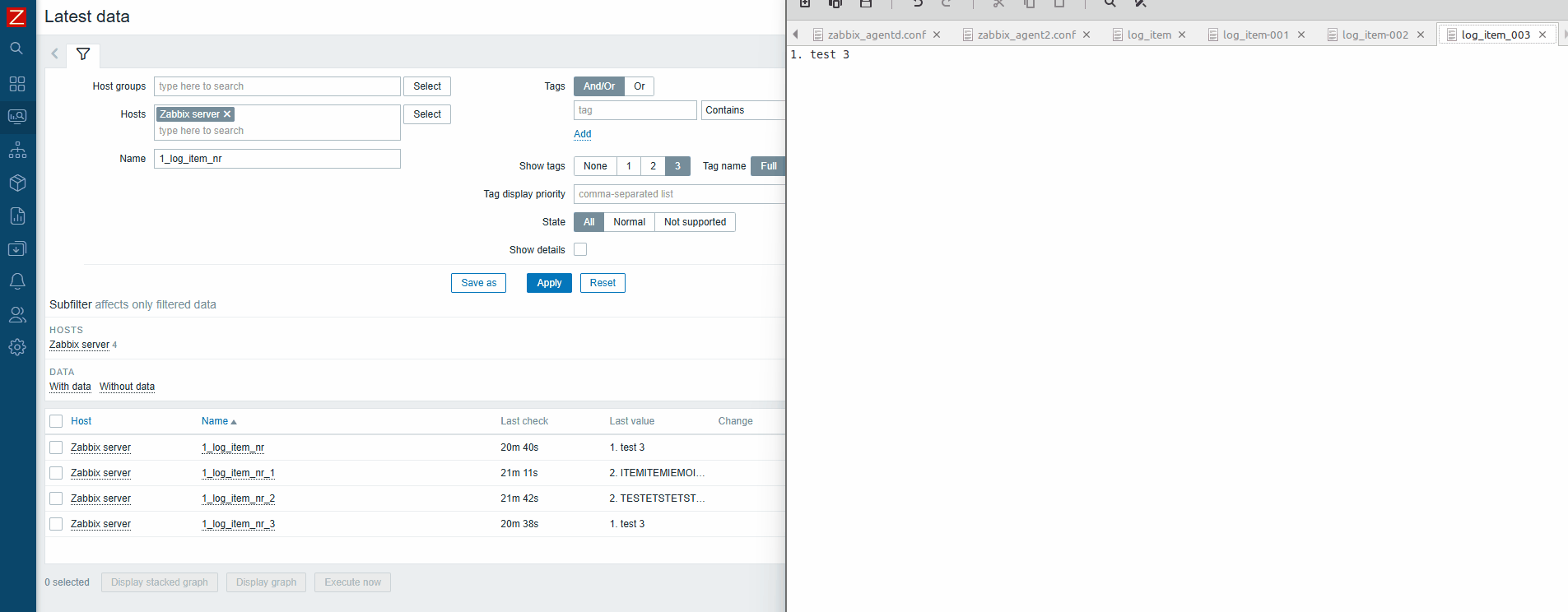The image size is (1568, 612).
Task: Open the Inventory cube icon in sidebar
Action: [16, 183]
